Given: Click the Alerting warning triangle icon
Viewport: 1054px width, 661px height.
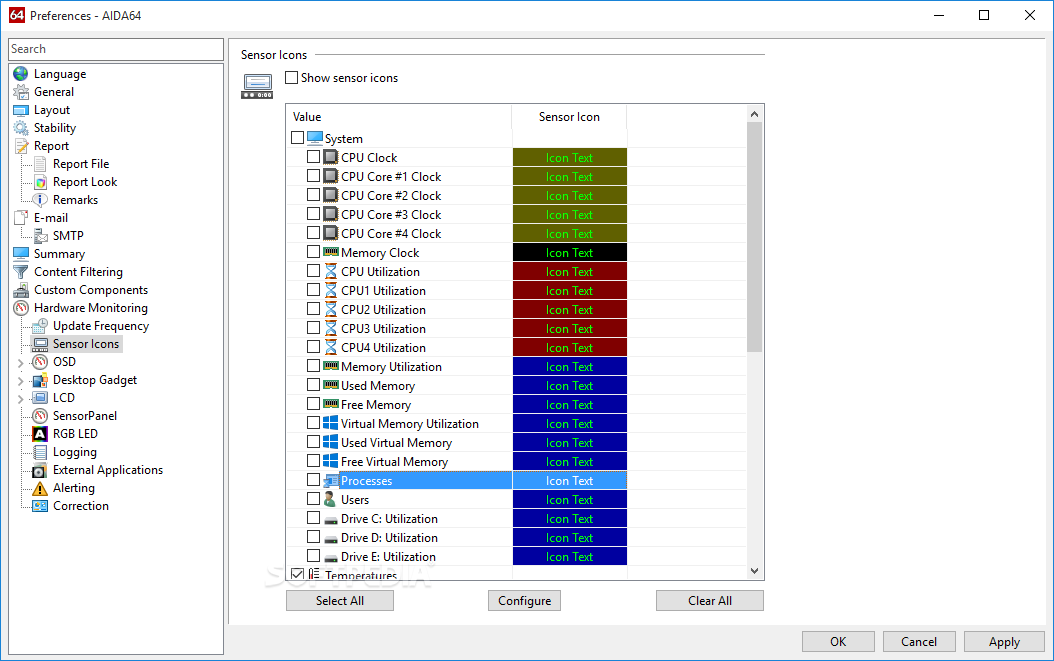Looking at the screenshot, I should pos(40,488).
